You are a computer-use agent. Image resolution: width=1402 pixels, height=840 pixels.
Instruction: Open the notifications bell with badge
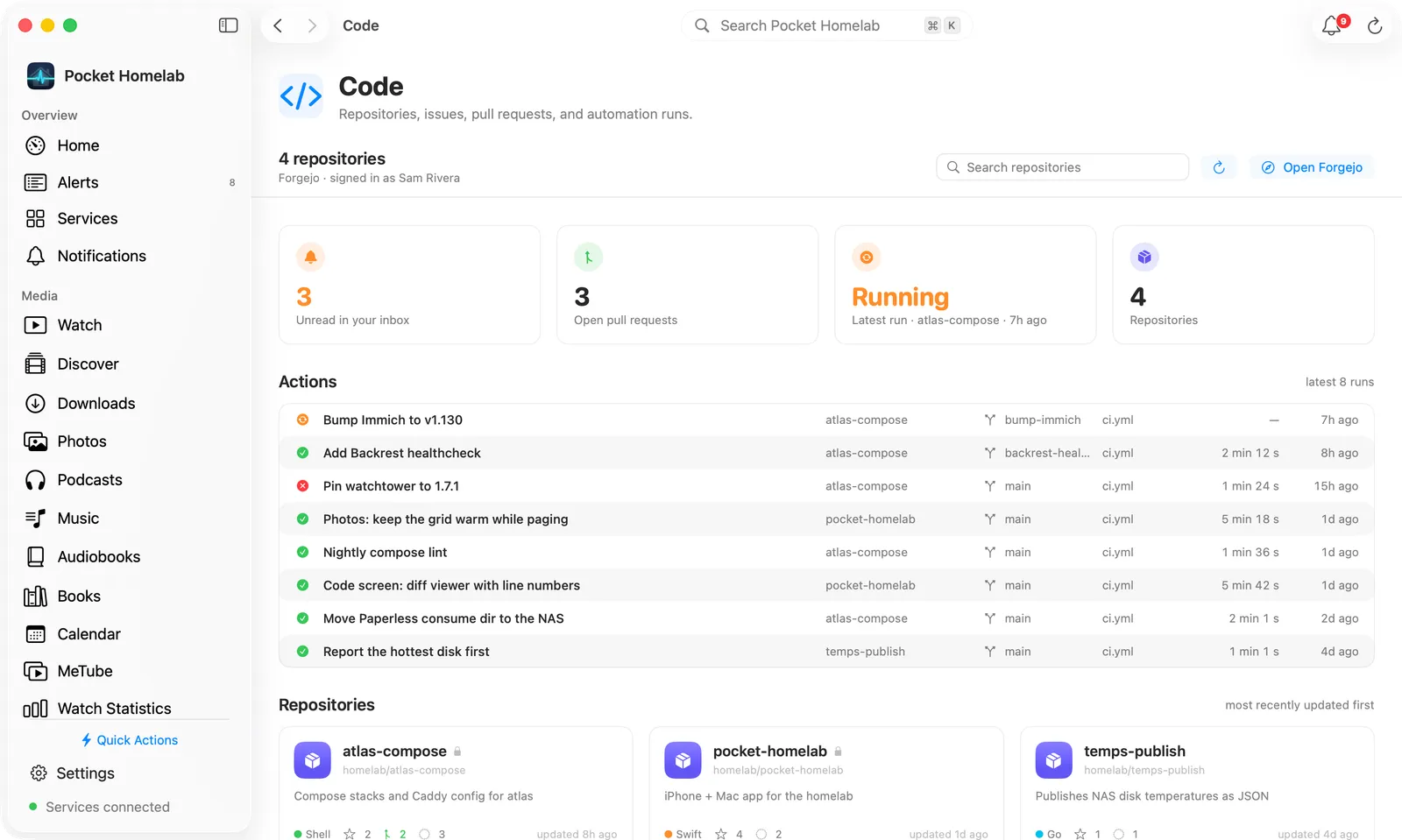pos(1333,25)
